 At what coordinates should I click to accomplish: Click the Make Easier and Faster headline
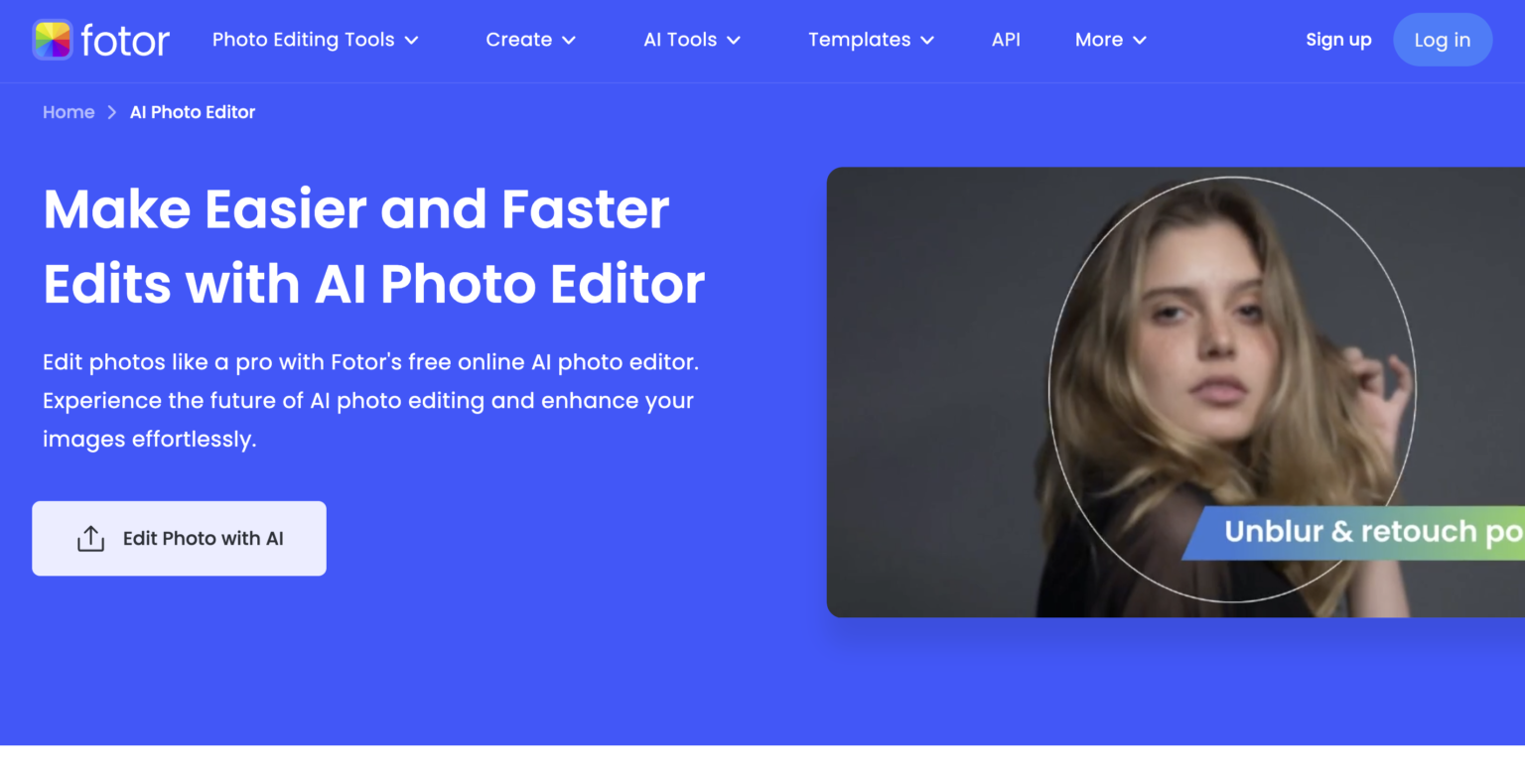(x=373, y=246)
